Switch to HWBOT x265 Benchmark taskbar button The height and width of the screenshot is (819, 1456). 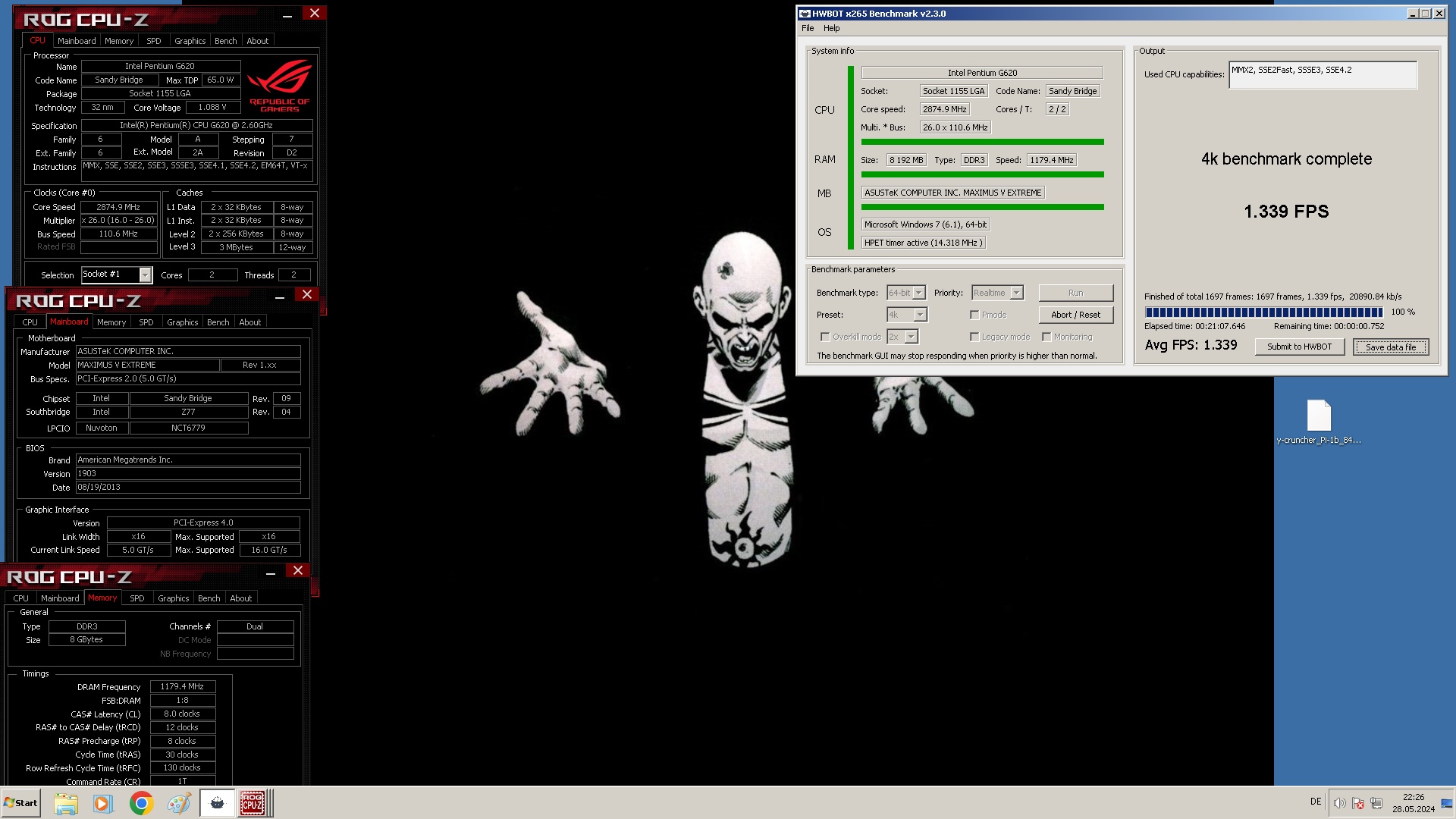[x=217, y=803]
